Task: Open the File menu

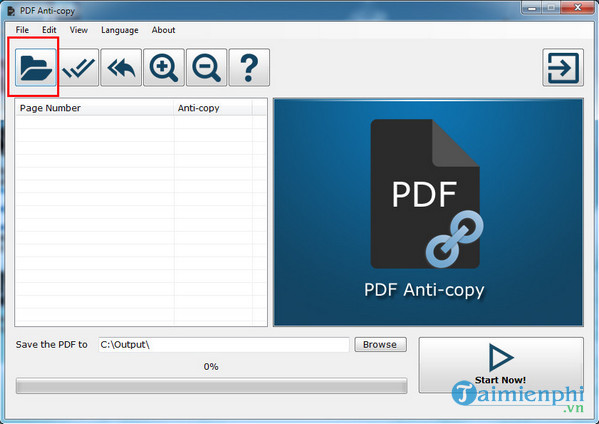Action: click(x=22, y=30)
